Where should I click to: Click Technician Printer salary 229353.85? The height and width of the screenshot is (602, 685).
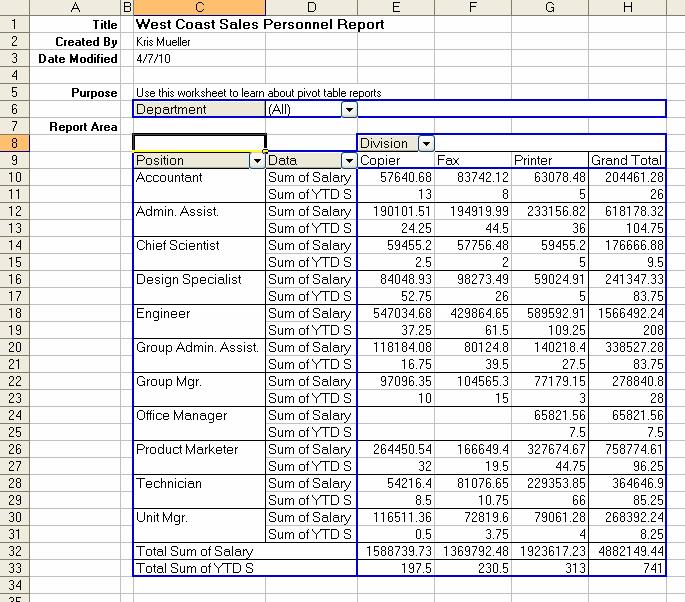tap(550, 484)
